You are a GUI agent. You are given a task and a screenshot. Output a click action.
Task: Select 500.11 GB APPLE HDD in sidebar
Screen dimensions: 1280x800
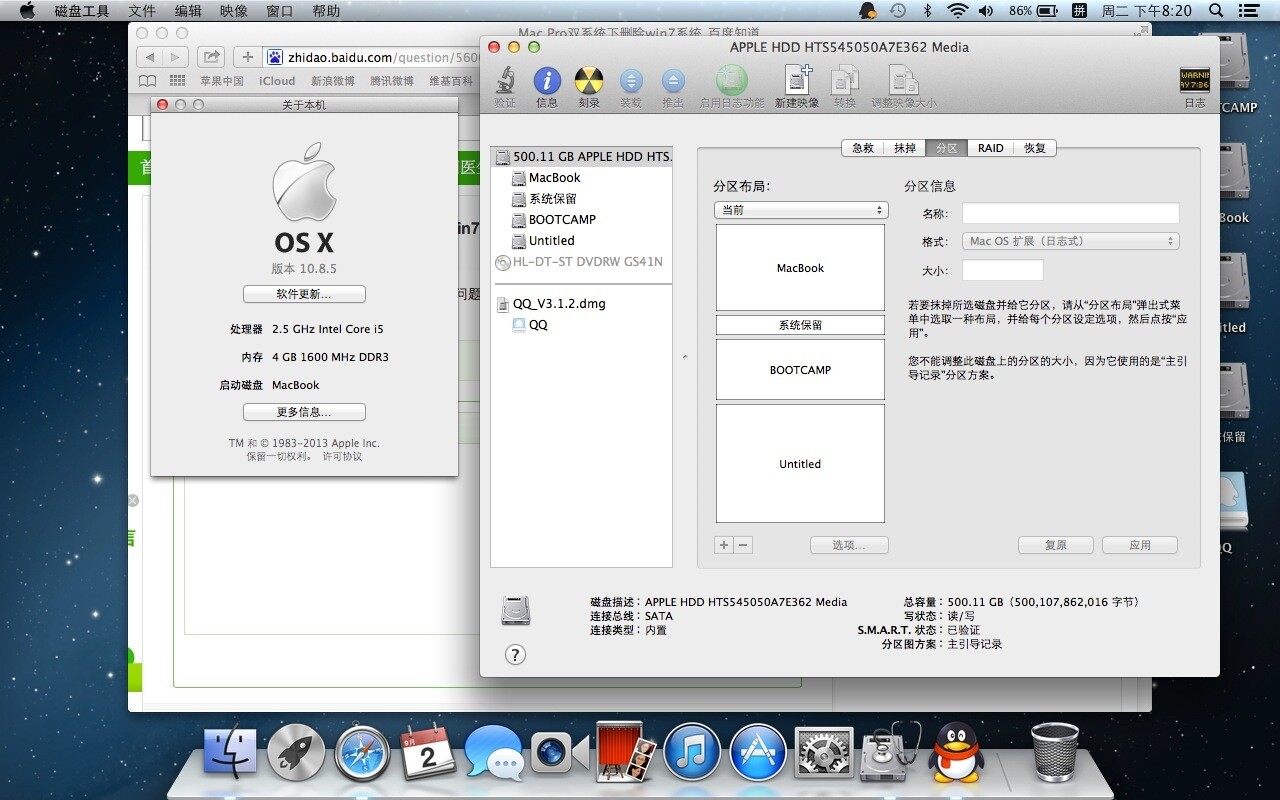pos(582,157)
